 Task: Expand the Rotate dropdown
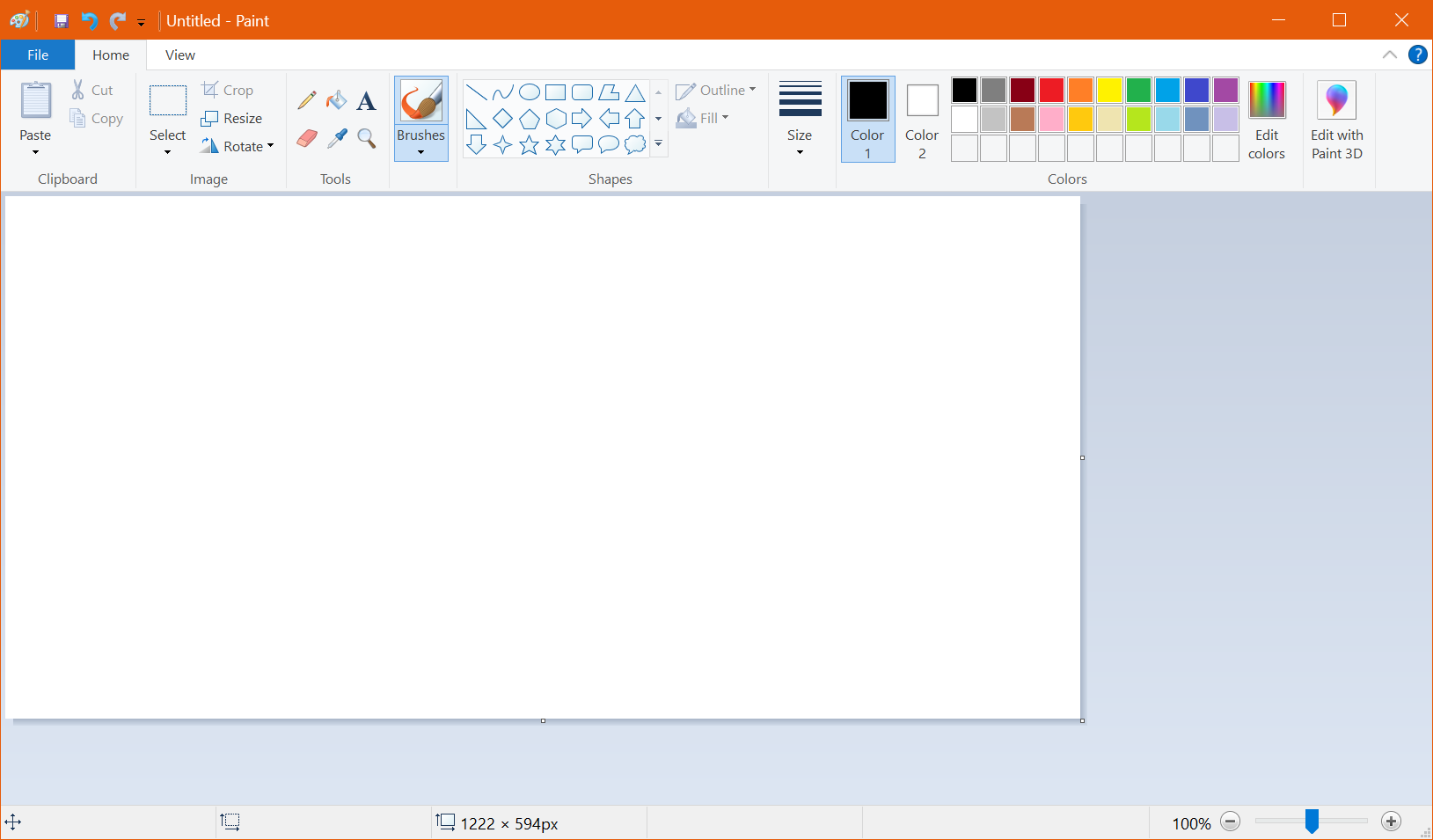(x=270, y=146)
